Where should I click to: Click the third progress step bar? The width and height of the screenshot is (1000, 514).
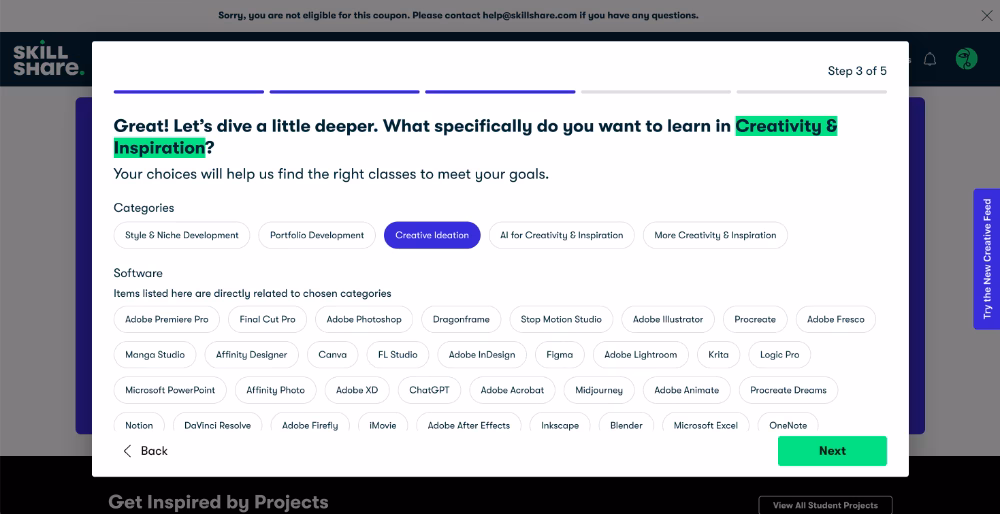point(500,92)
